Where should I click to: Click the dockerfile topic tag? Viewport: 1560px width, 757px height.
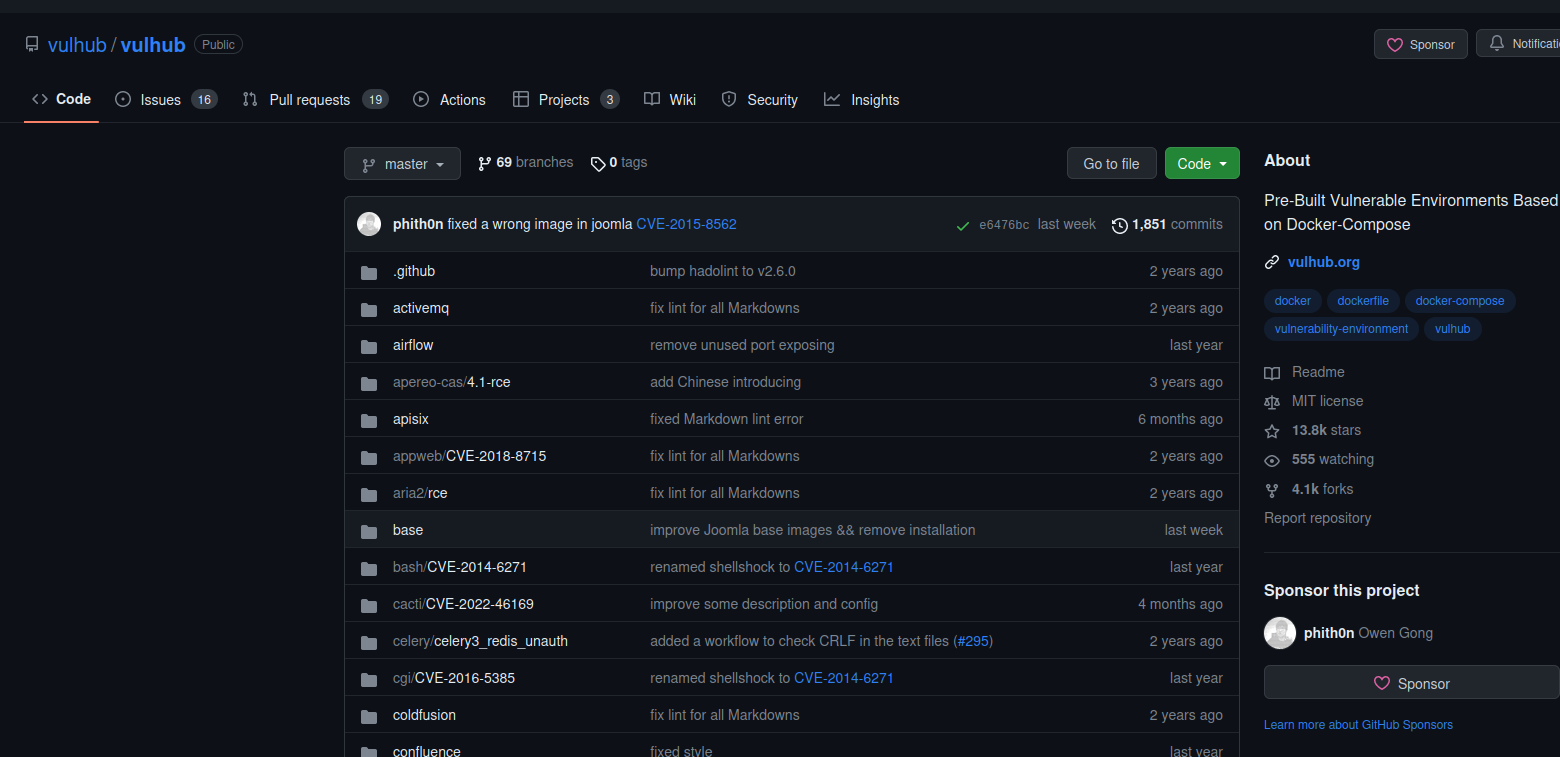(1363, 301)
